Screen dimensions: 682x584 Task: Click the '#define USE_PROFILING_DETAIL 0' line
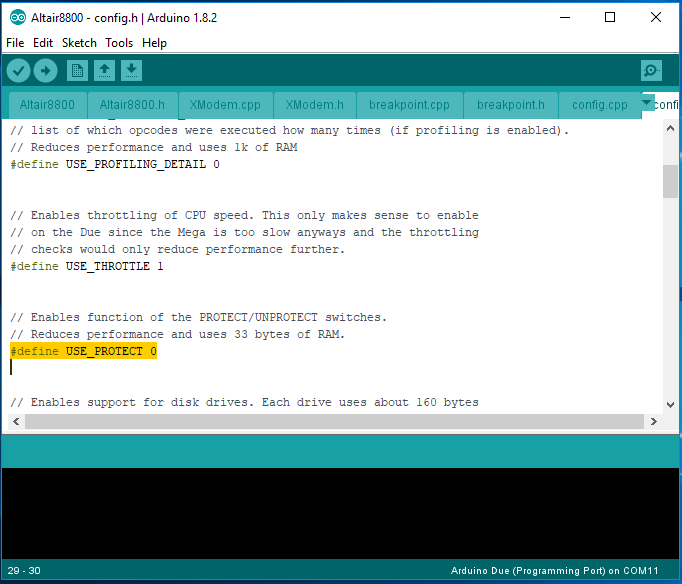pos(115,164)
